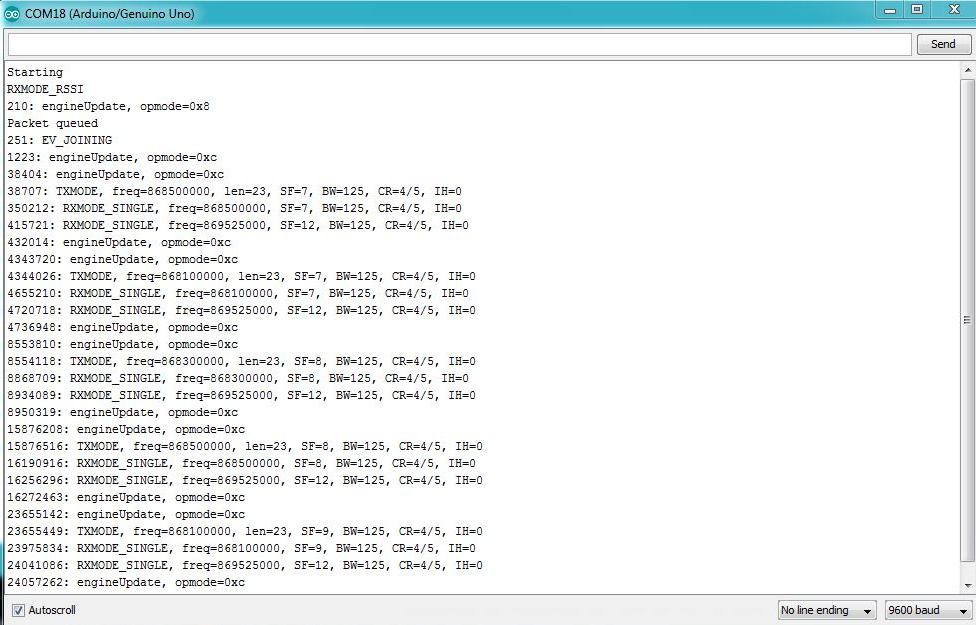Screen dimensions: 976x625
Task: Click the '8934089: RXMODE_SINGLE' line
Action: [x=242, y=395]
